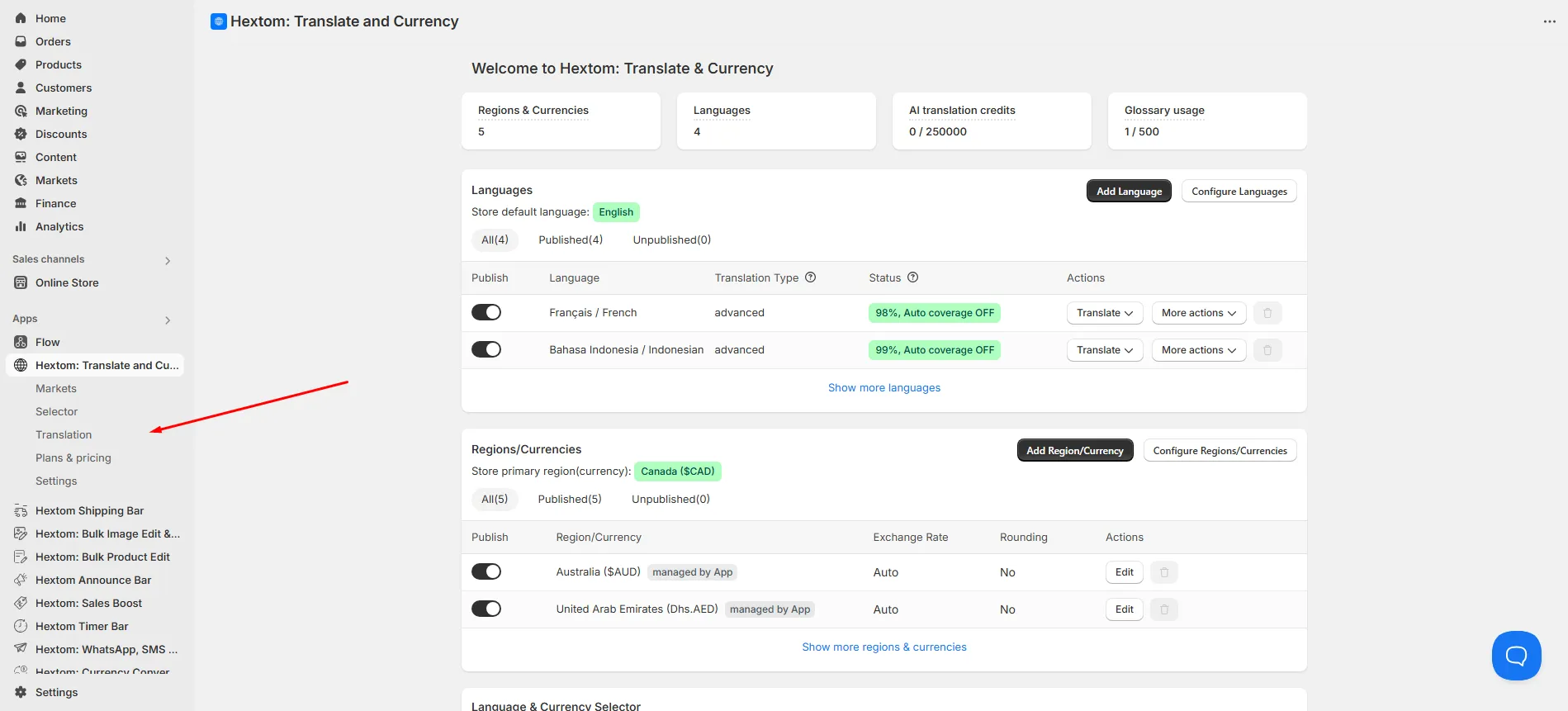The height and width of the screenshot is (711, 1568).
Task: Click the Flow app icon
Action: (x=21, y=342)
